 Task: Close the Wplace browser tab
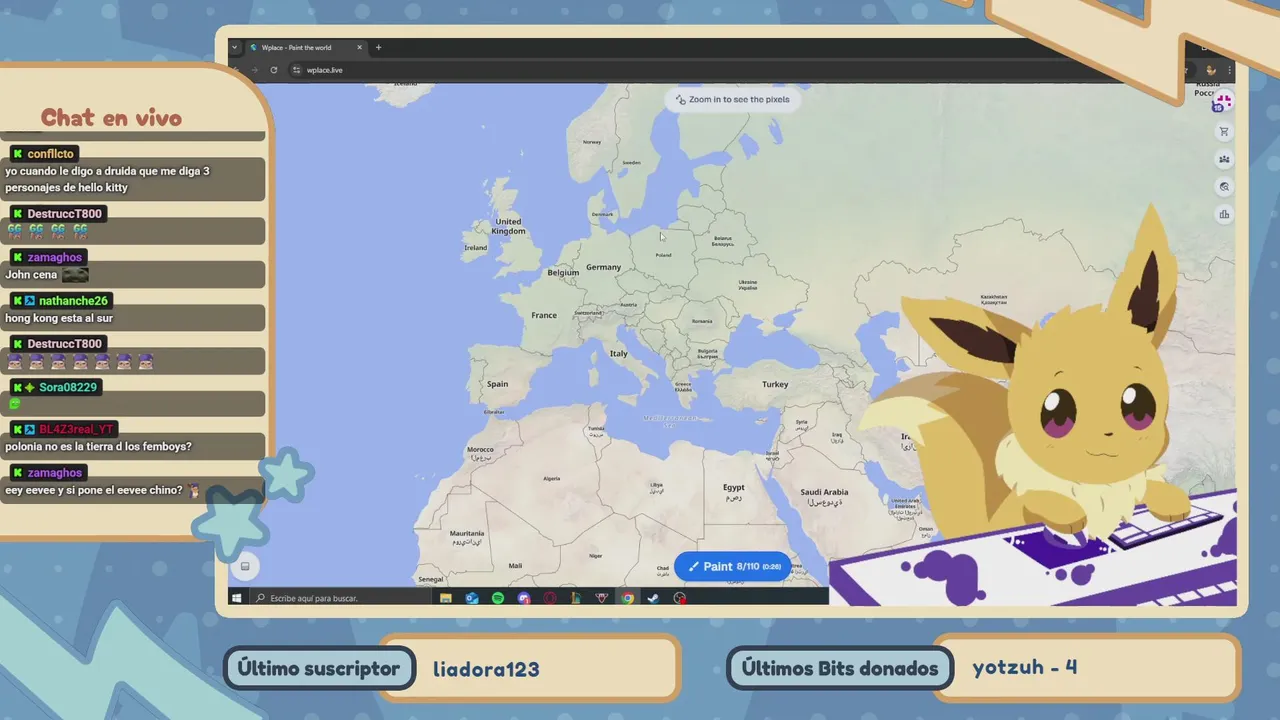point(360,47)
